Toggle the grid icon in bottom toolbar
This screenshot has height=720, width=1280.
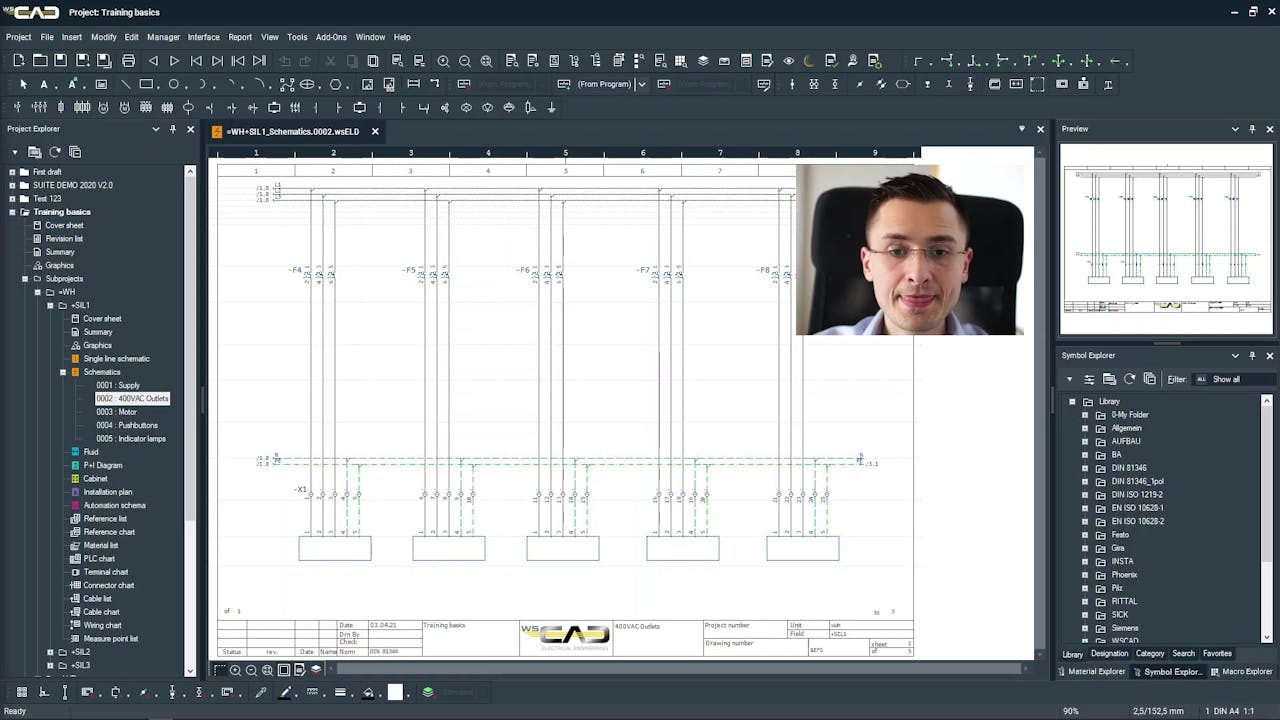[x=22, y=692]
